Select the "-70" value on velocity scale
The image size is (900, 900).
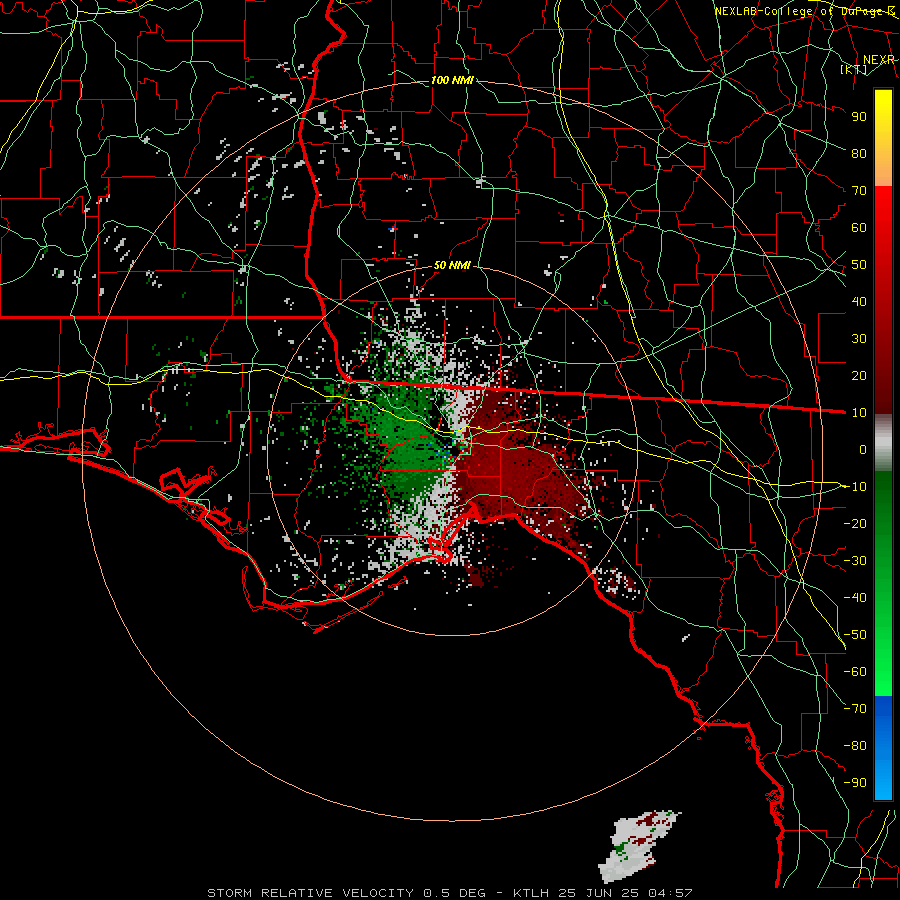855,709
